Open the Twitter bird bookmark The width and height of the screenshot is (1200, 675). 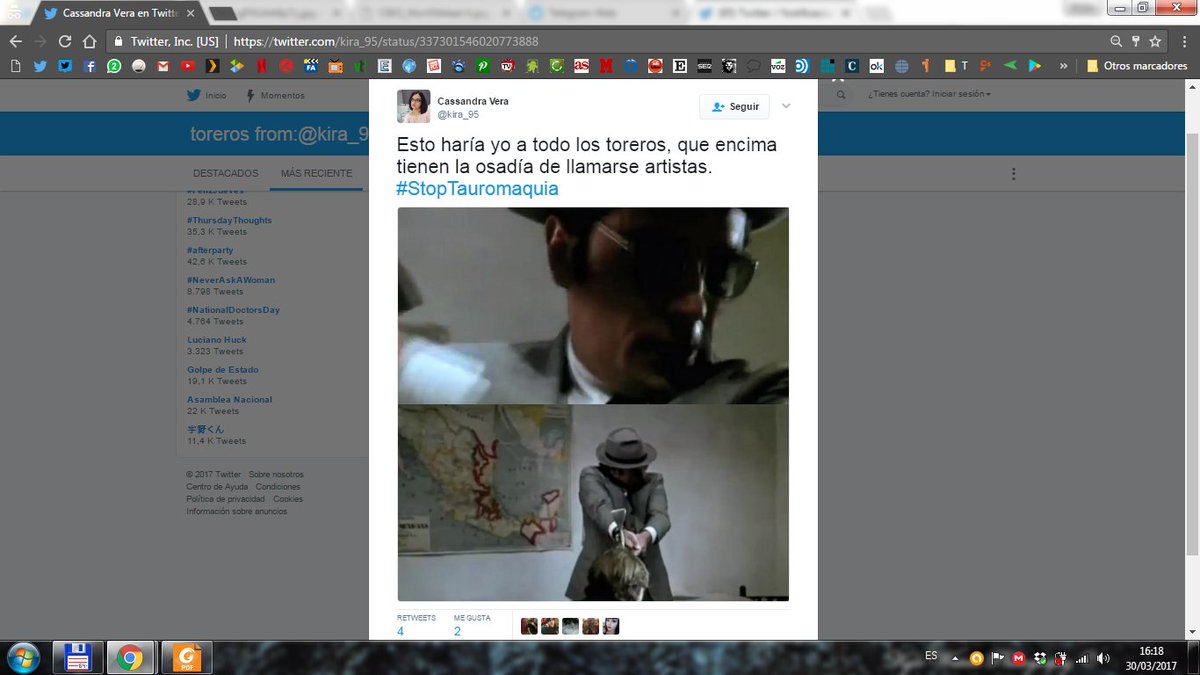(40, 66)
